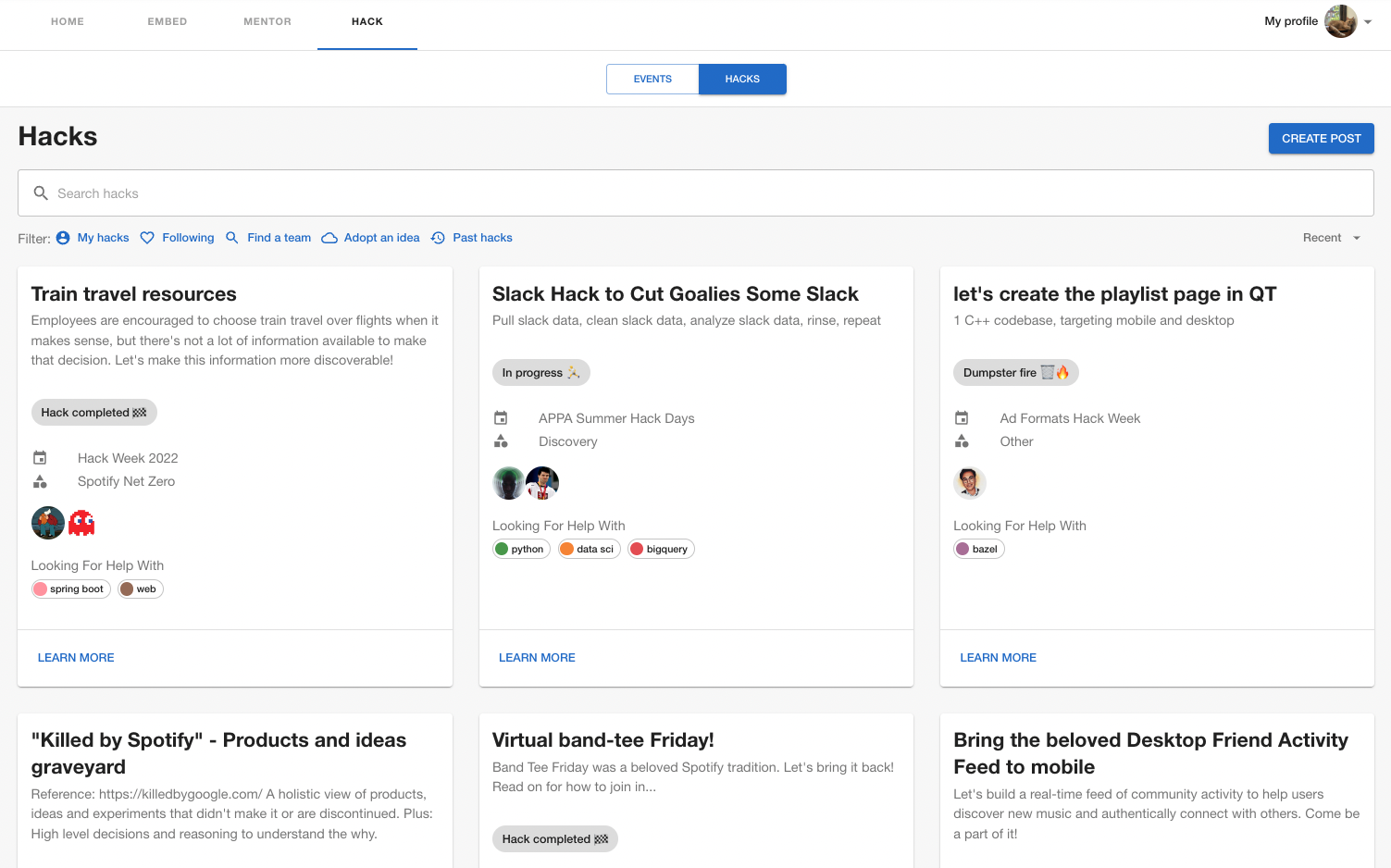The height and width of the screenshot is (868, 1391).
Task: Open let's create the playlist page in QT title
Action: [x=1114, y=294]
